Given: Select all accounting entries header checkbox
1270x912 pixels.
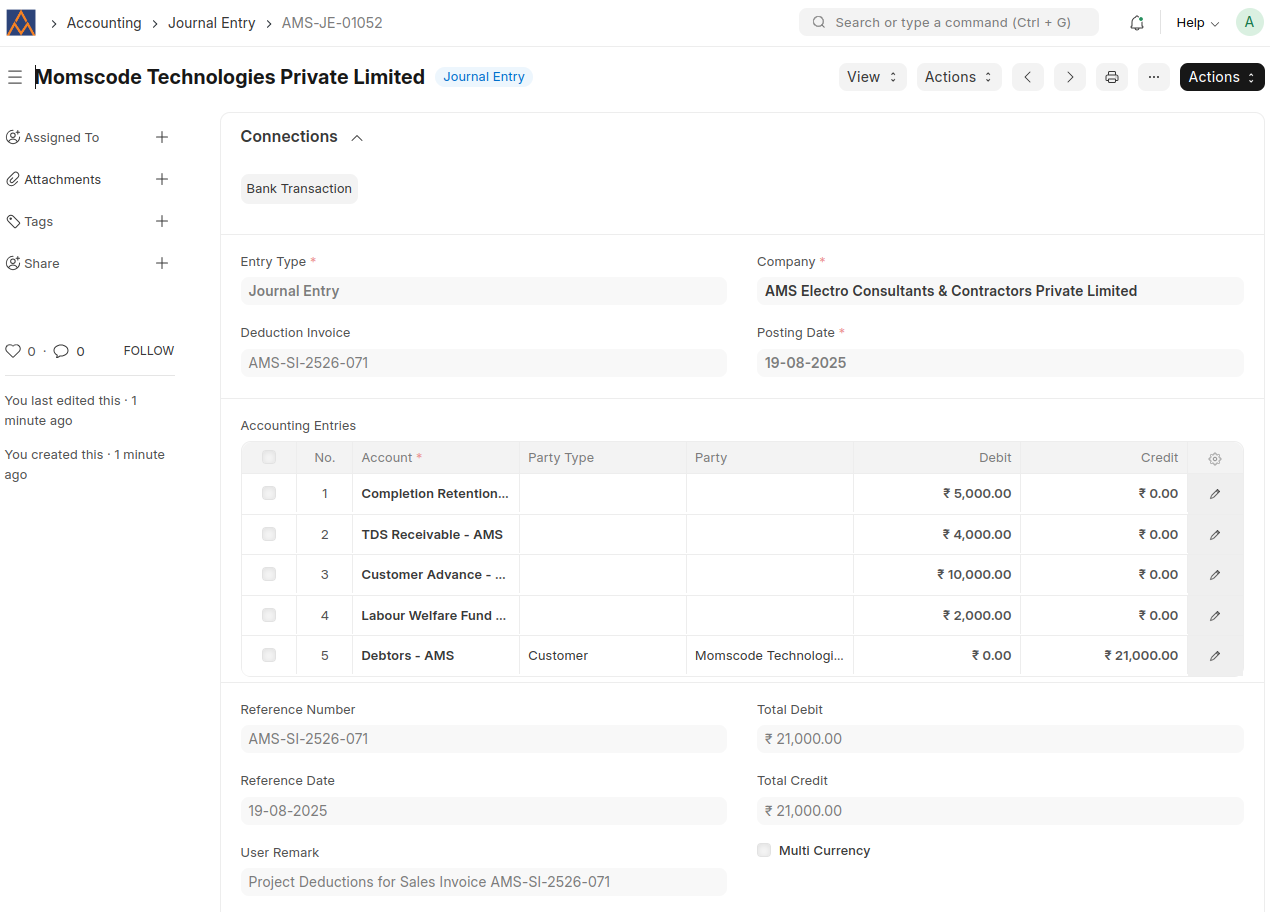Looking at the screenshot, I should (269, 458).
